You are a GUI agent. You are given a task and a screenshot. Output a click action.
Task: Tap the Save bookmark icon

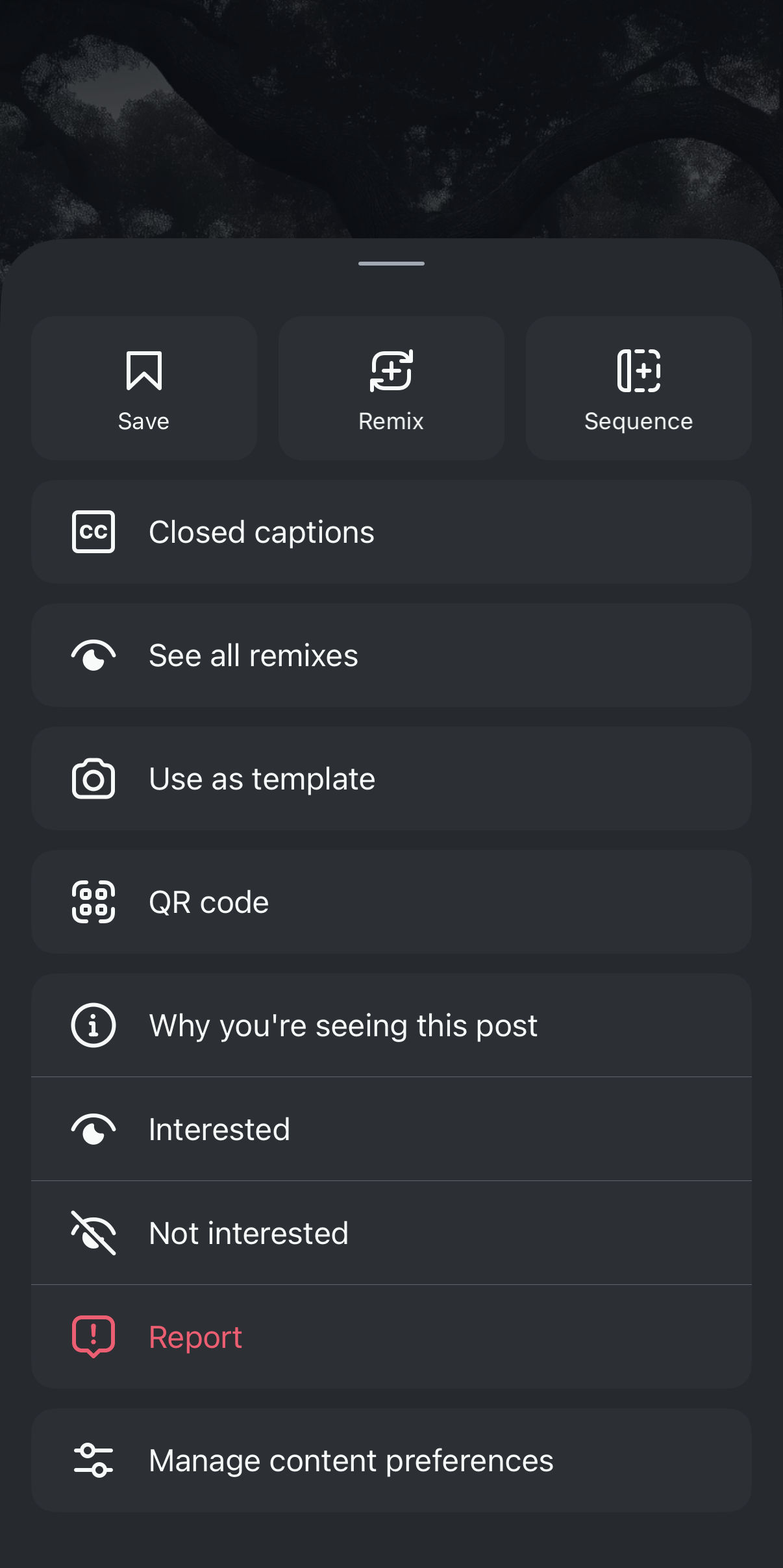143,371
